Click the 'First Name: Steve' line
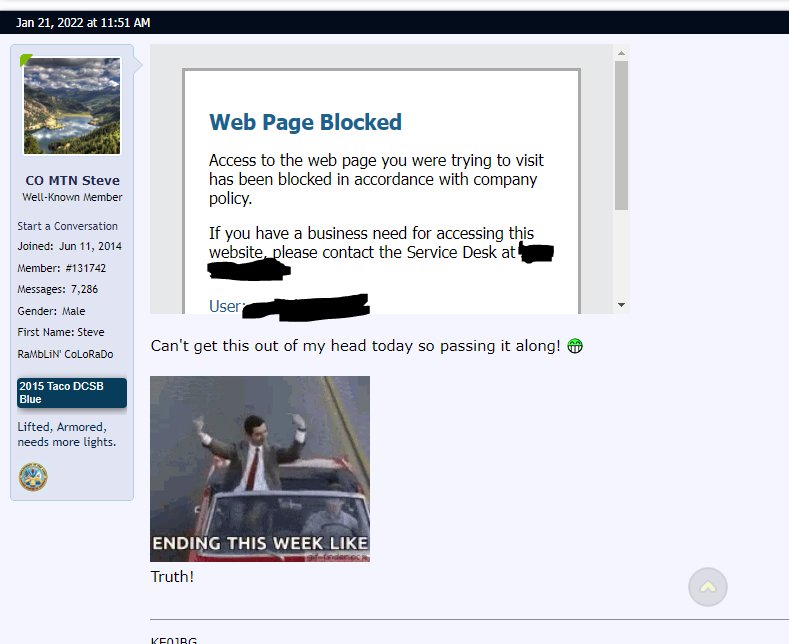789x644 pixels. (x=61, y=332)
